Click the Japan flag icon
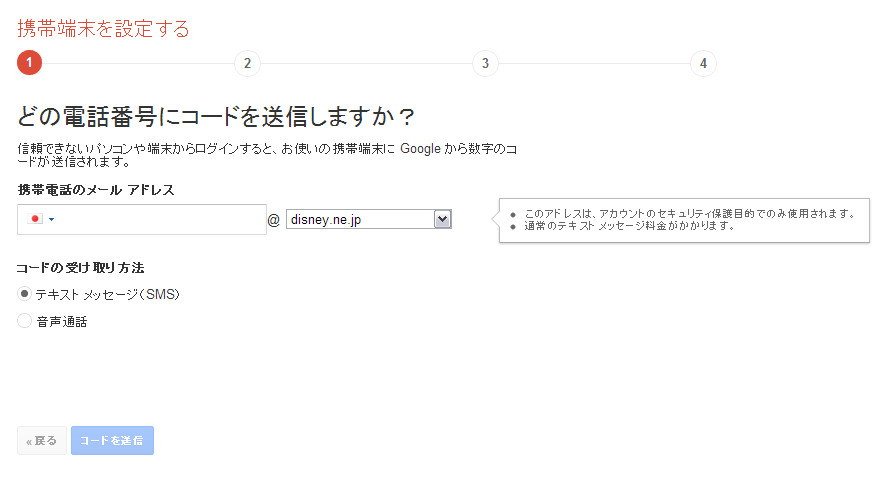Viewport: 874px width, 485px height. point(36,219)
